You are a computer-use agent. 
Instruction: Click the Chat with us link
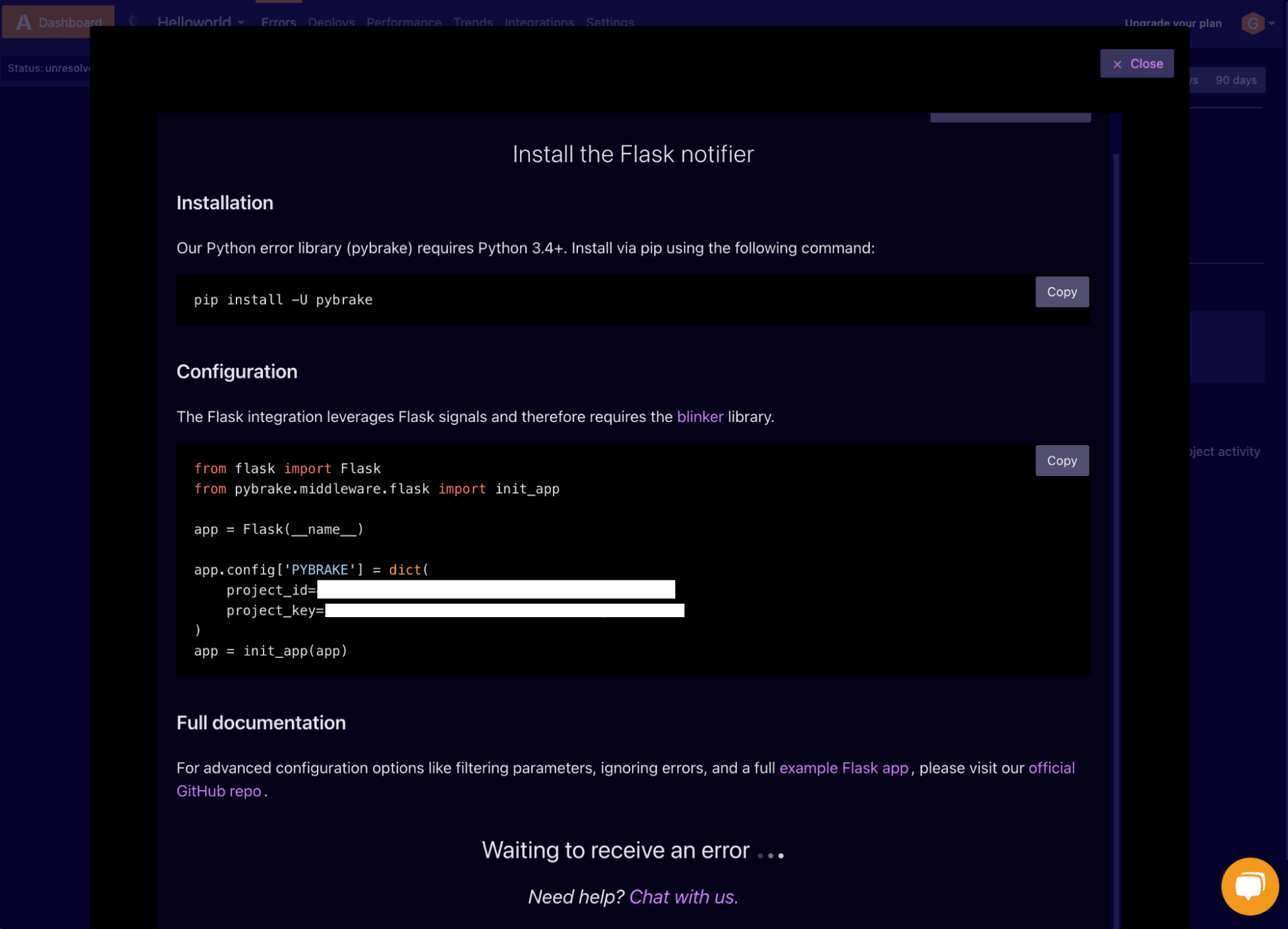[682, 896]
